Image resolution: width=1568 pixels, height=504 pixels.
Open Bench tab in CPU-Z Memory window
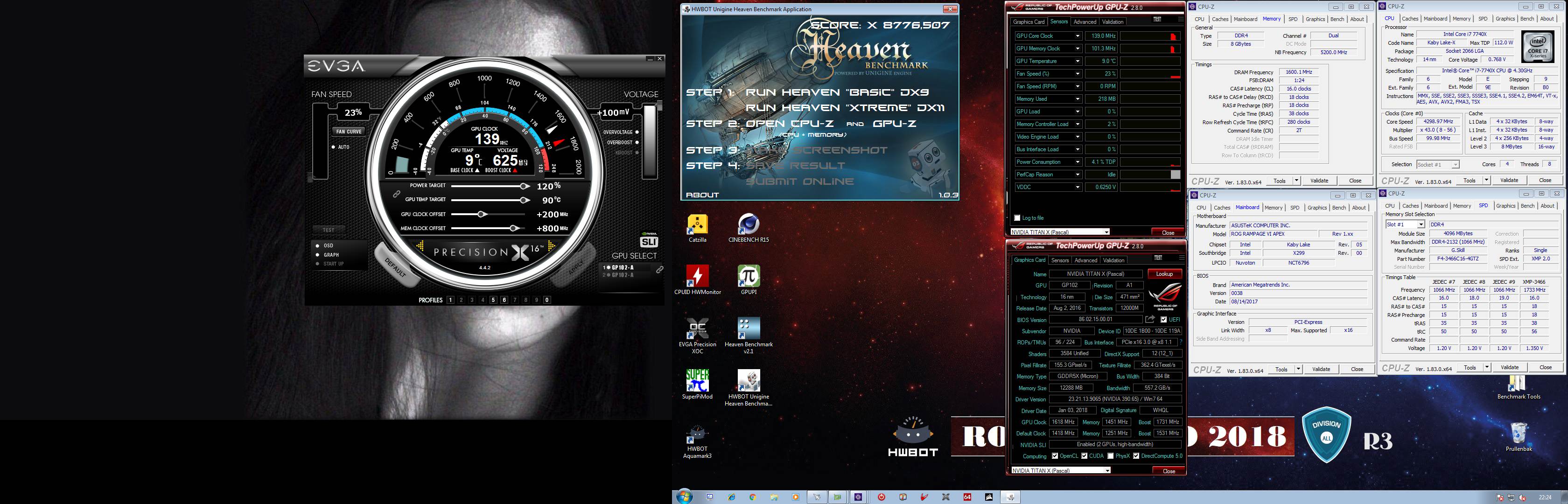point(1337,20)
